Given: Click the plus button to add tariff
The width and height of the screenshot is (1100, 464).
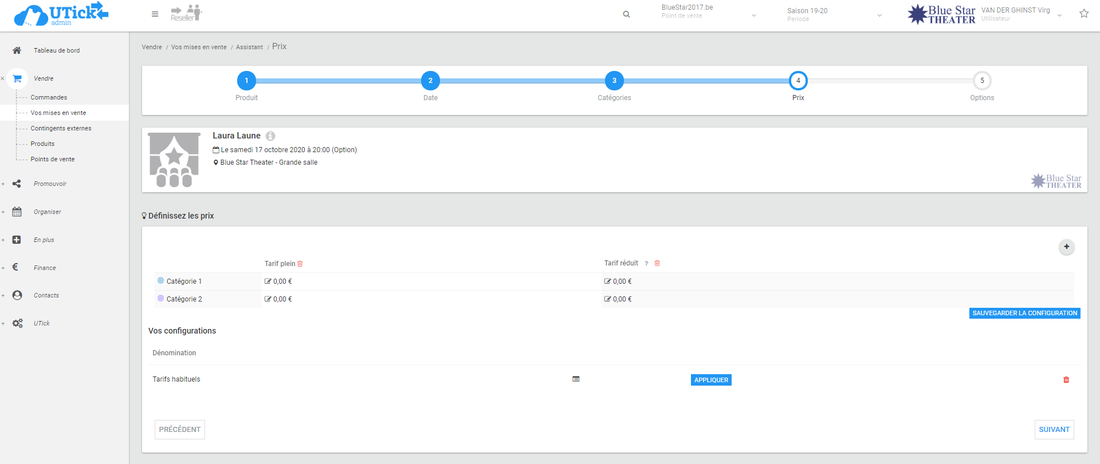Looking at the screenshot, I should [x=1066, y=246].
